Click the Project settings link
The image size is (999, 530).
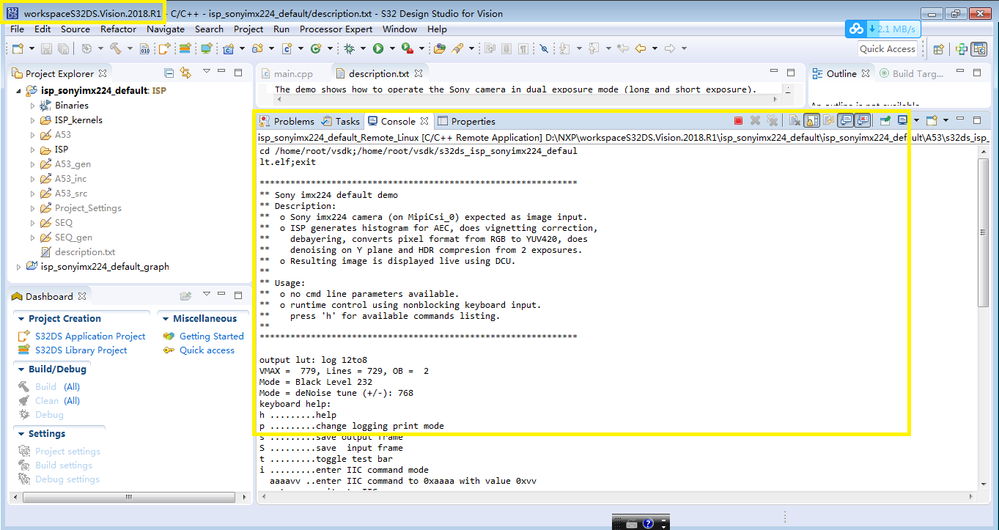[68, 451]
